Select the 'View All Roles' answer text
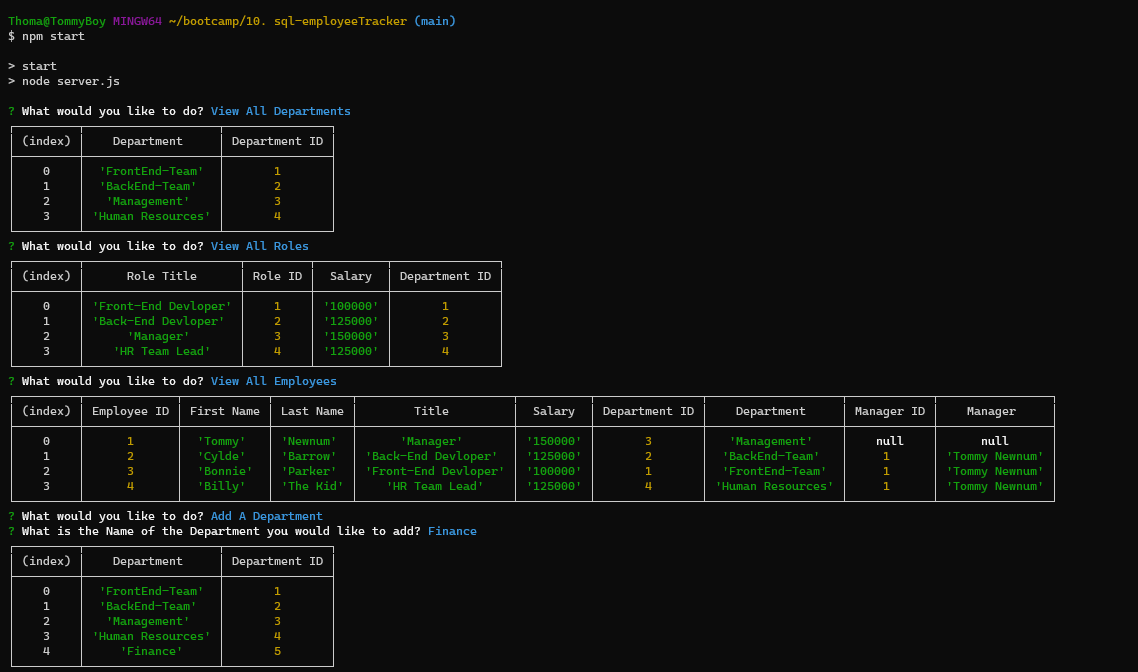This screenshot has height=672, width=1138. click(259, 245)
